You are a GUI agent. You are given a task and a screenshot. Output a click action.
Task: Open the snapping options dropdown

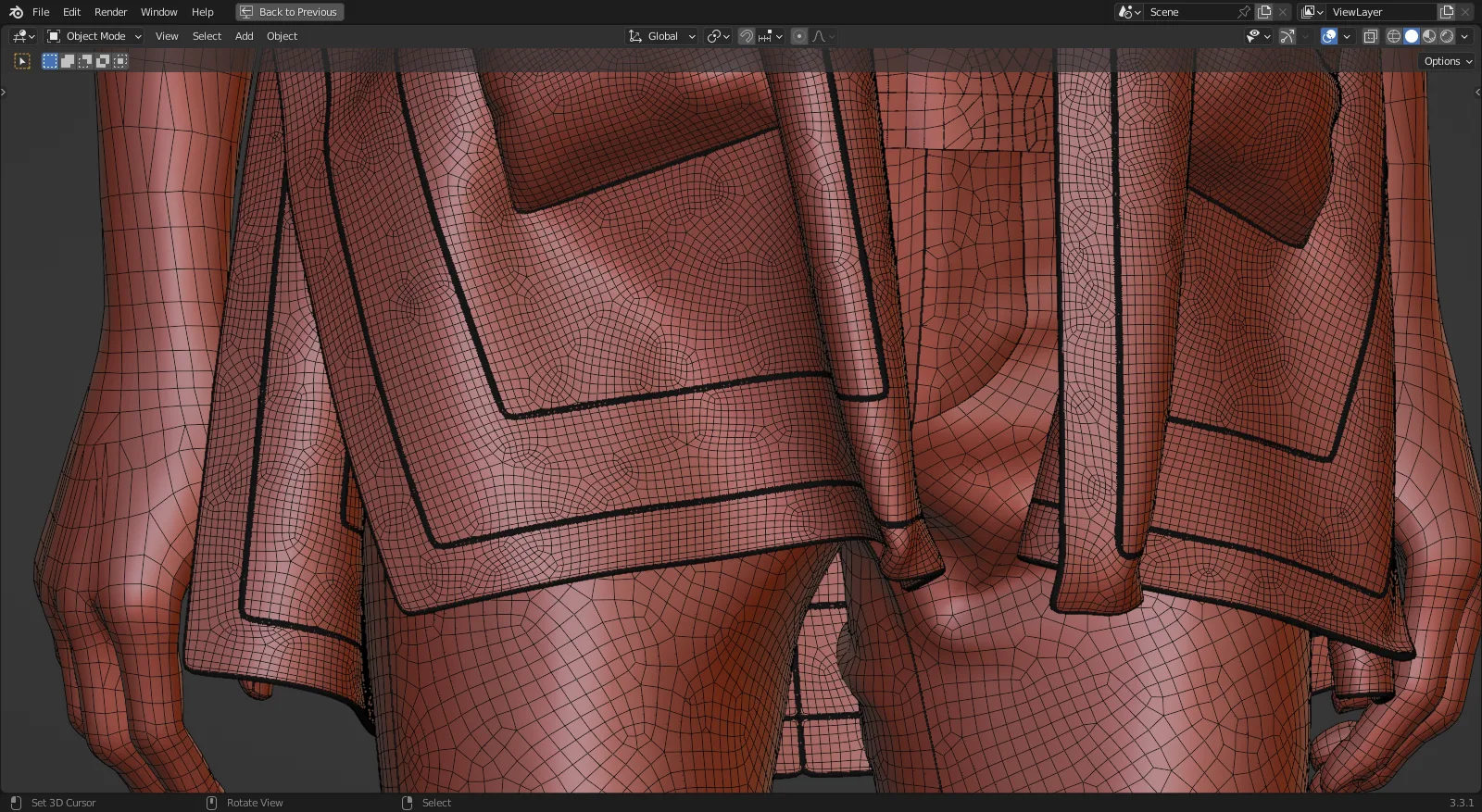(771, 36)
